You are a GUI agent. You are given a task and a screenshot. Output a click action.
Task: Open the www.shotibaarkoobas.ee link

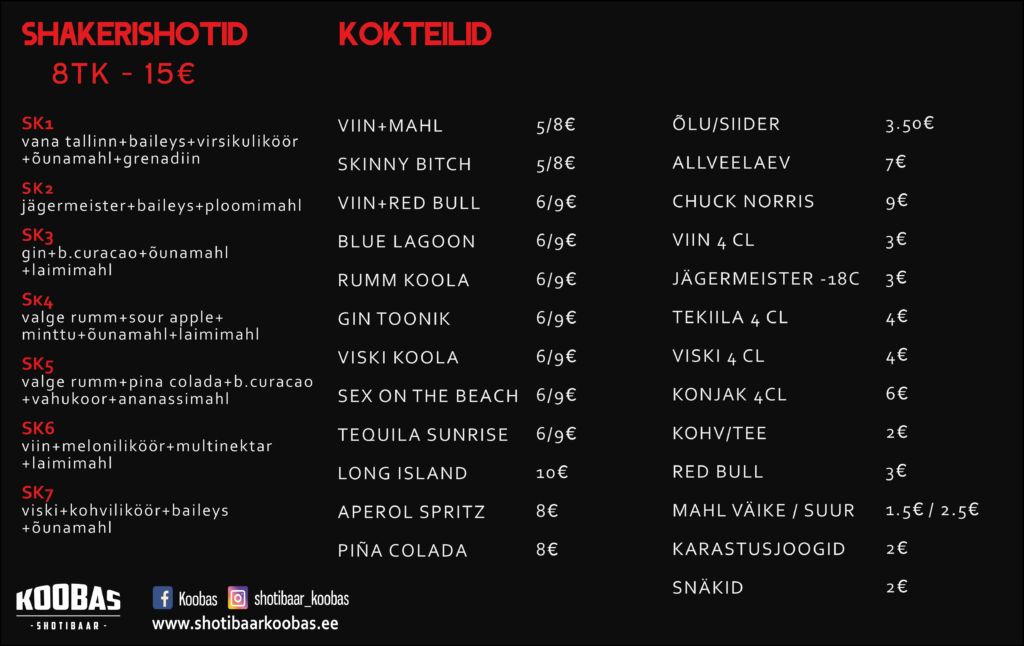245,624
